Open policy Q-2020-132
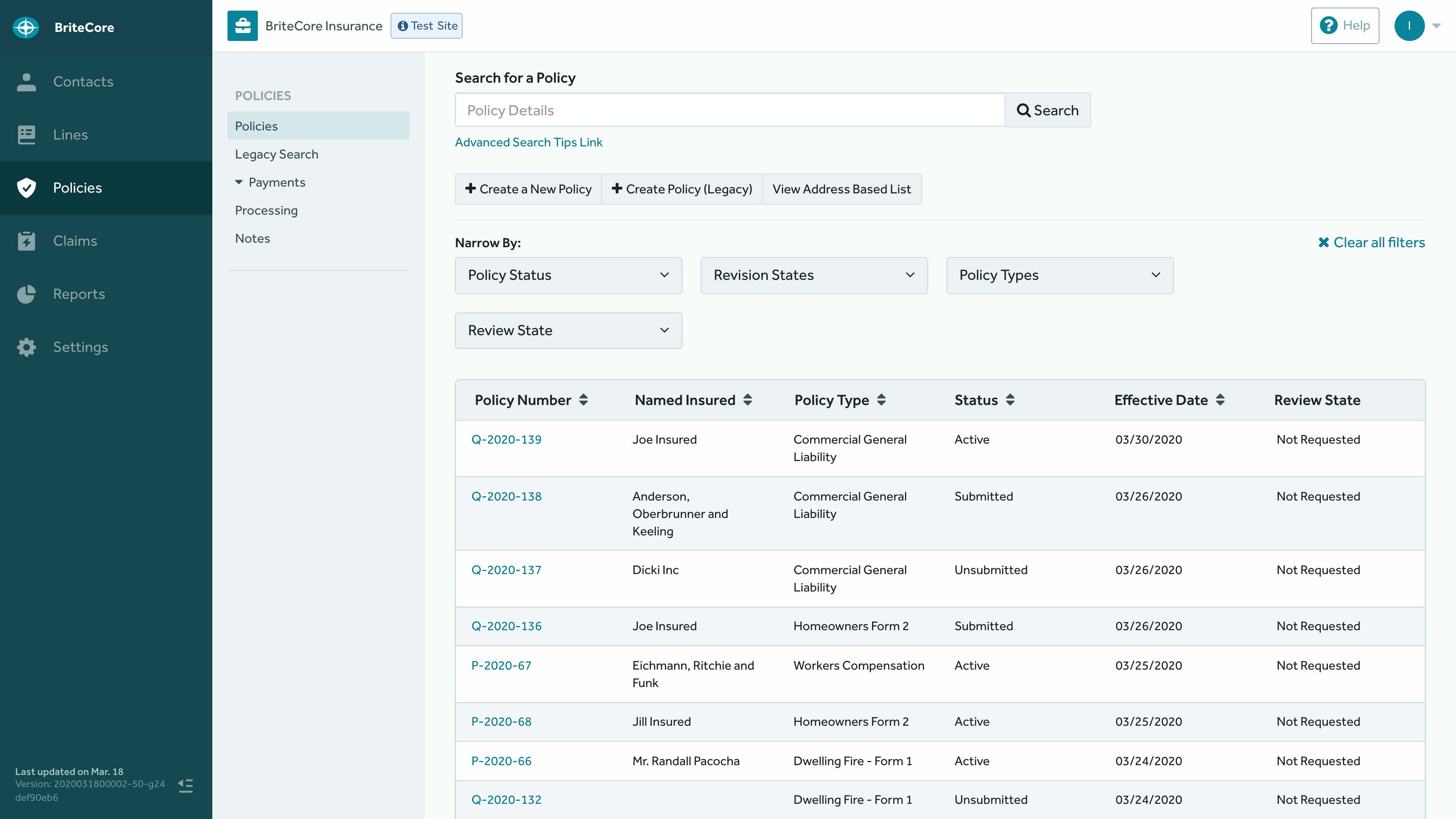This screenshot has width=1456, height=819. click(x=506, y=800)
